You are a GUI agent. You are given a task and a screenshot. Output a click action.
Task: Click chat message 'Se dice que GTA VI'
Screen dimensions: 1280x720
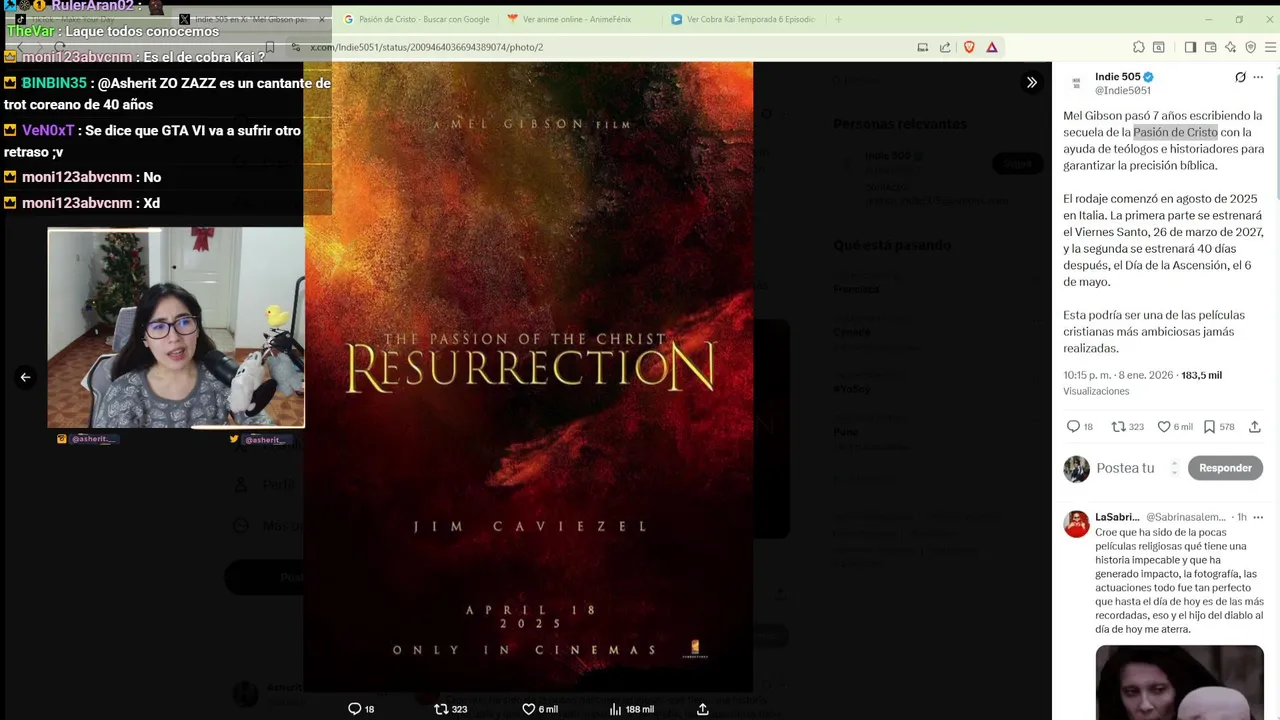pyautogui.click(x=152, y=141)
